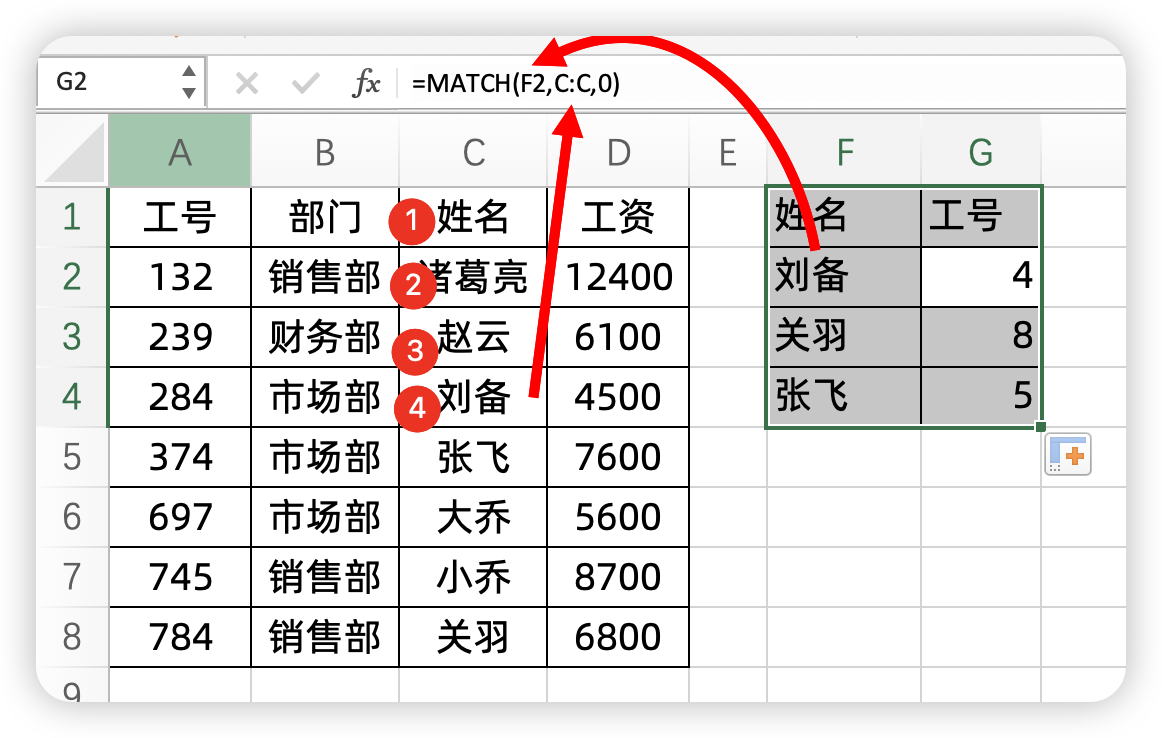
Task: Click cell F3 关羽 in column F
Action: pos(844,337)
